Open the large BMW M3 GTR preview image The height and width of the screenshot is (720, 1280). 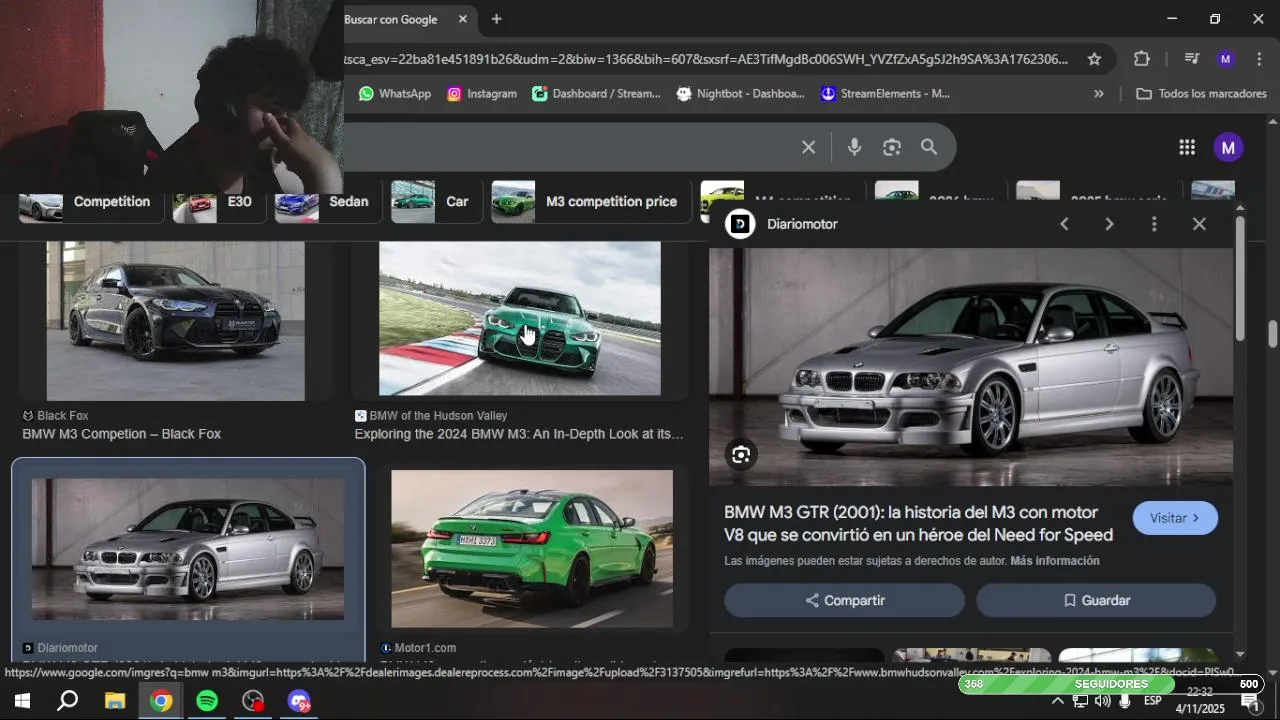coord(971,367)
